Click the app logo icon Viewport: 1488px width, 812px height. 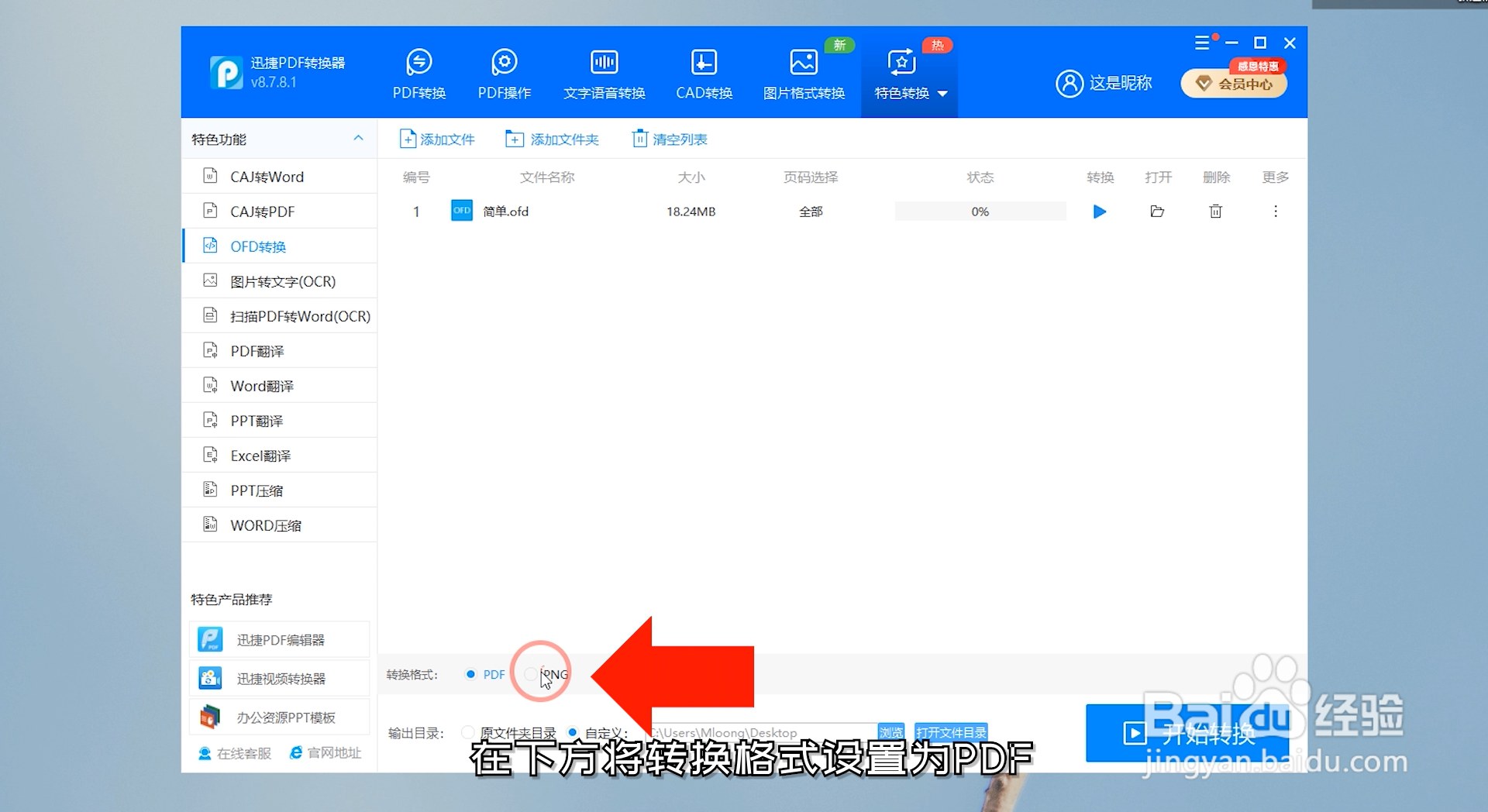pos(226,73)
